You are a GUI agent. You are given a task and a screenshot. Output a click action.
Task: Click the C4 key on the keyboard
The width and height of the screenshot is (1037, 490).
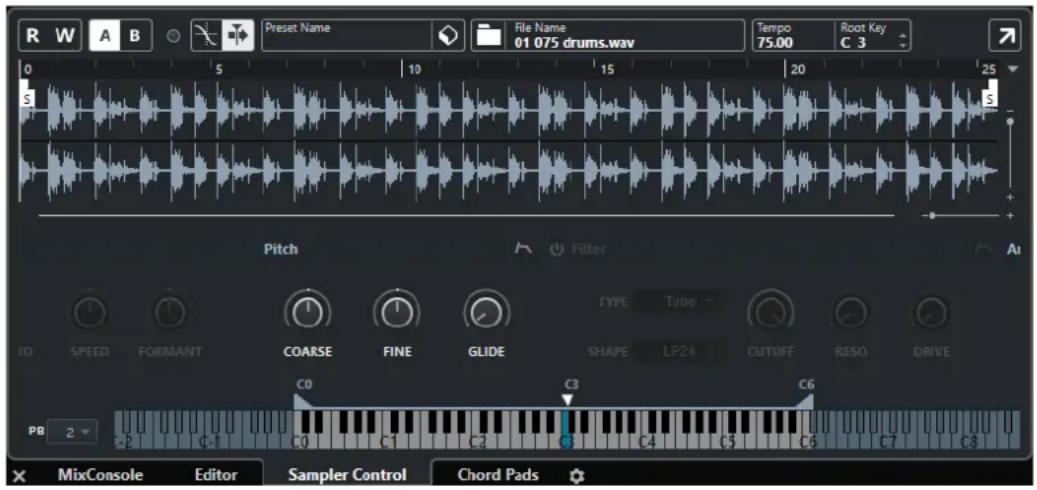[x=646, y=441]
